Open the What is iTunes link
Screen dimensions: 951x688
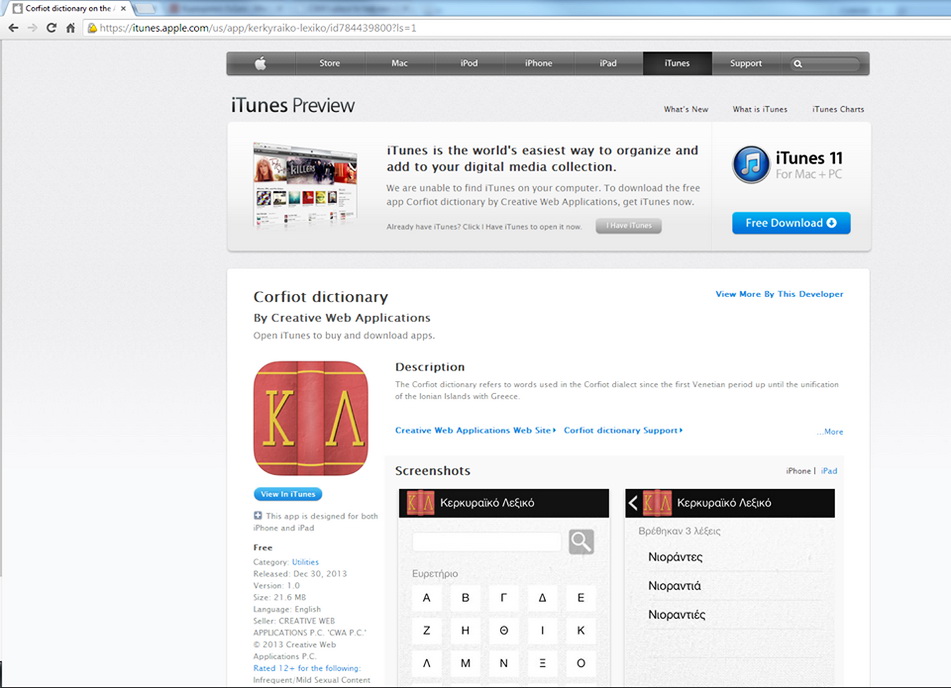[x=760, y=109]
